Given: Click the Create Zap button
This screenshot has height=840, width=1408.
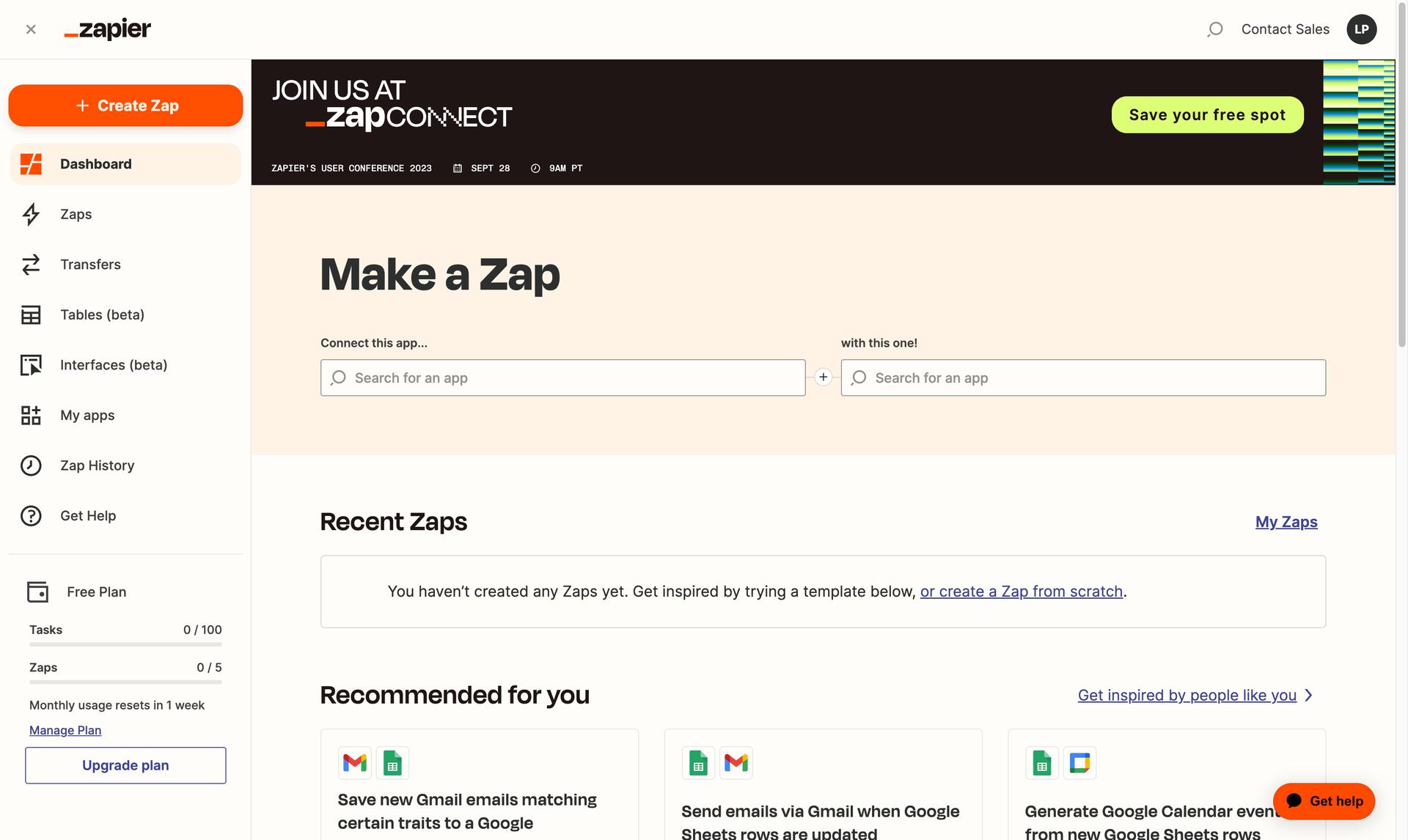Looking at the screenshot, I should pos(125,105).
